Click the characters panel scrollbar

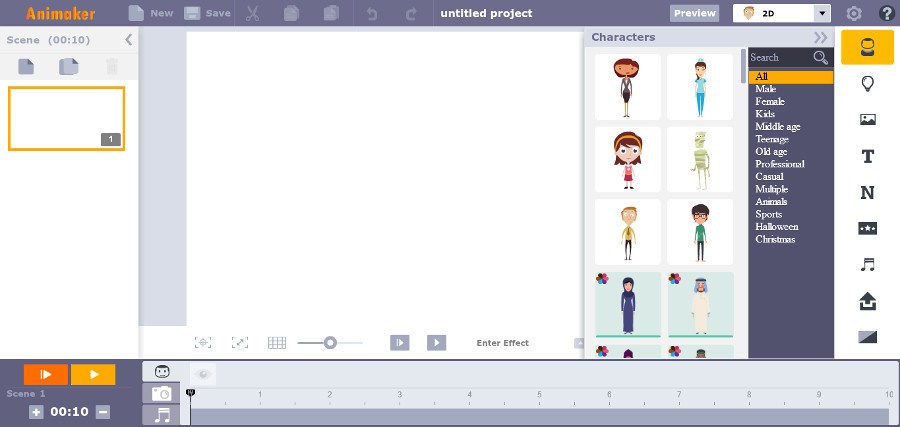[743, 66]
